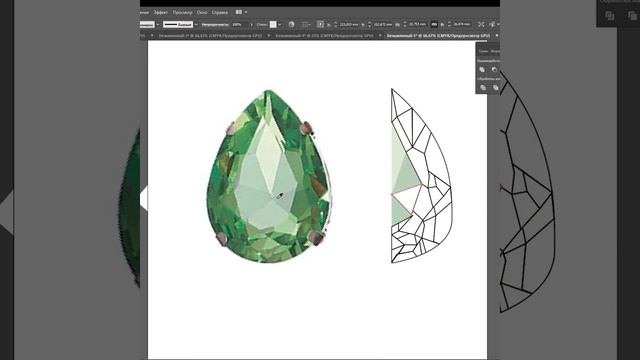The width and height of the screenshot is (640, 360).
Task: Click the Pathfinder Unite shape mode icon
Action: [x=482, y=70]
